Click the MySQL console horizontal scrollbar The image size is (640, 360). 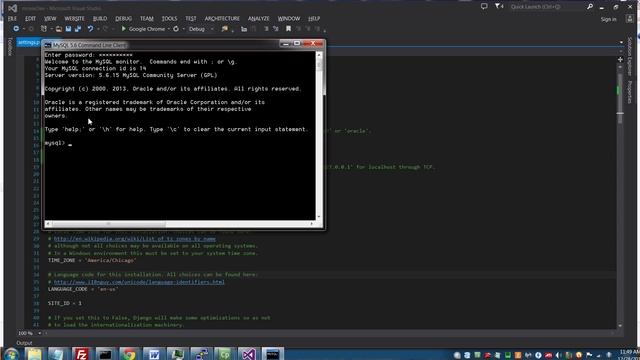180,224
